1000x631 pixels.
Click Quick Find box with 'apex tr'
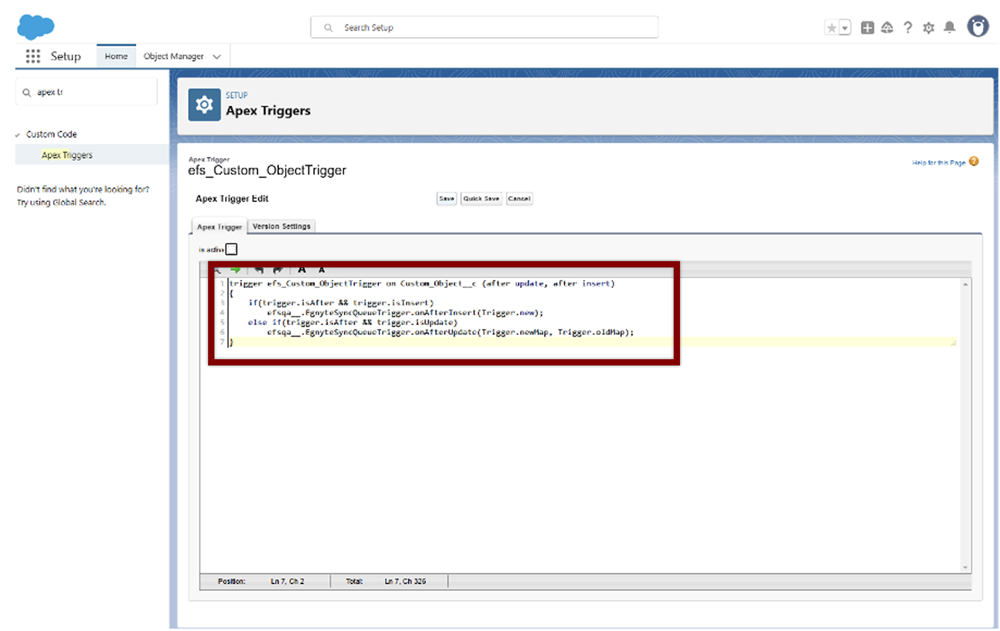87,93
